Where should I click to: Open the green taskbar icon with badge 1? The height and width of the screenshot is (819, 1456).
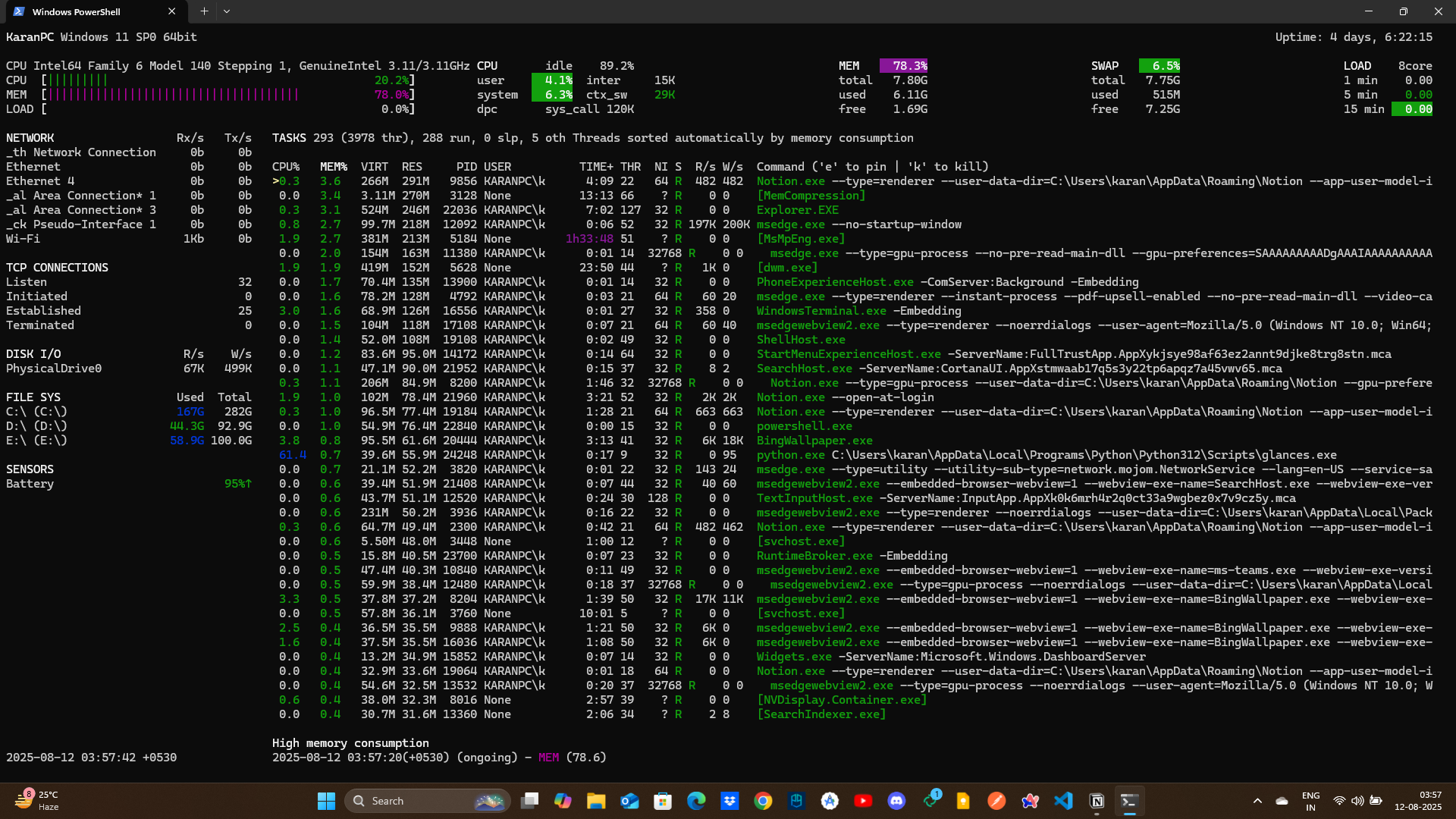coord(931,799)
